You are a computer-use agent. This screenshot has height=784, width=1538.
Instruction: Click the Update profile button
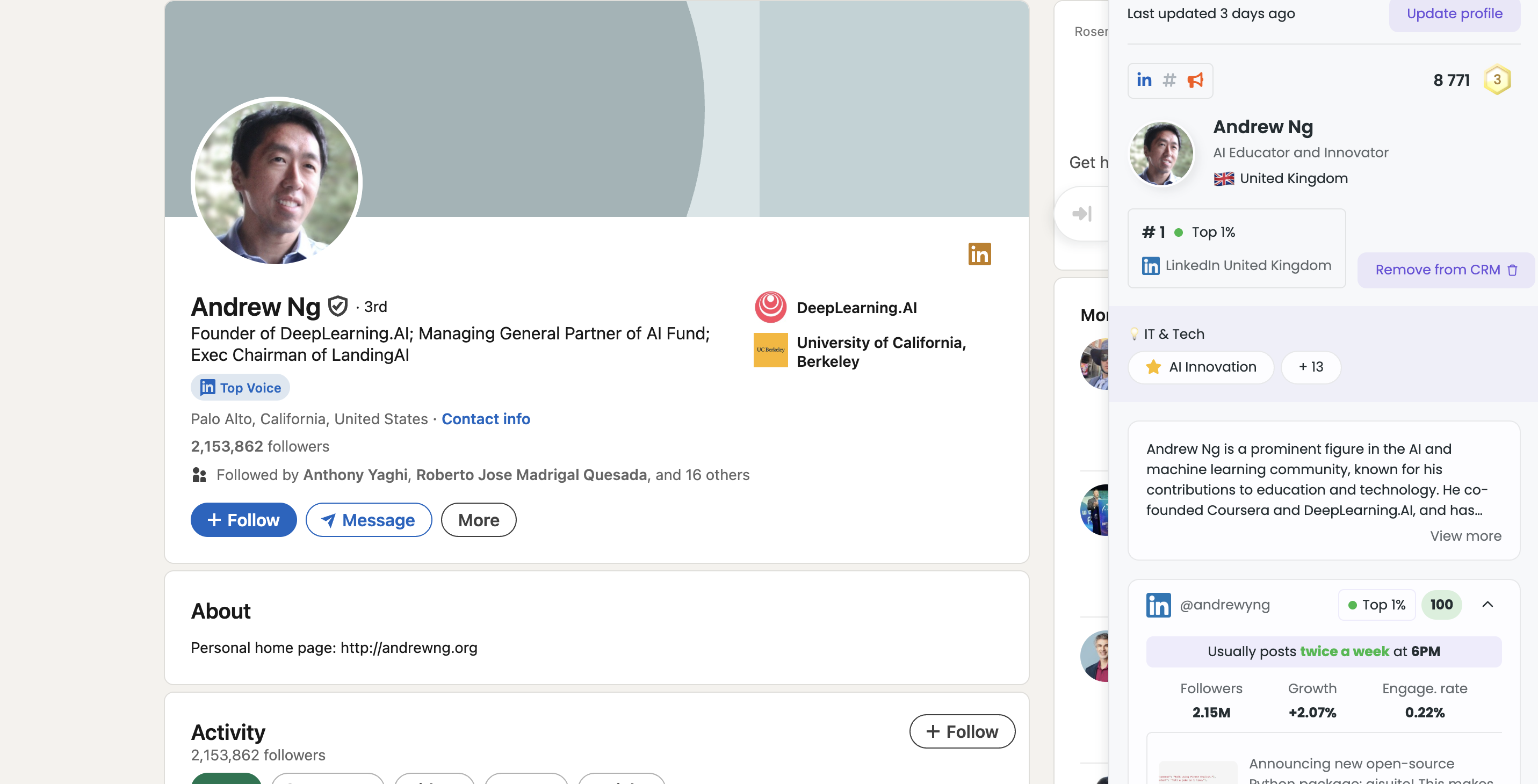pyautogui.click(x=1454, y=14)
